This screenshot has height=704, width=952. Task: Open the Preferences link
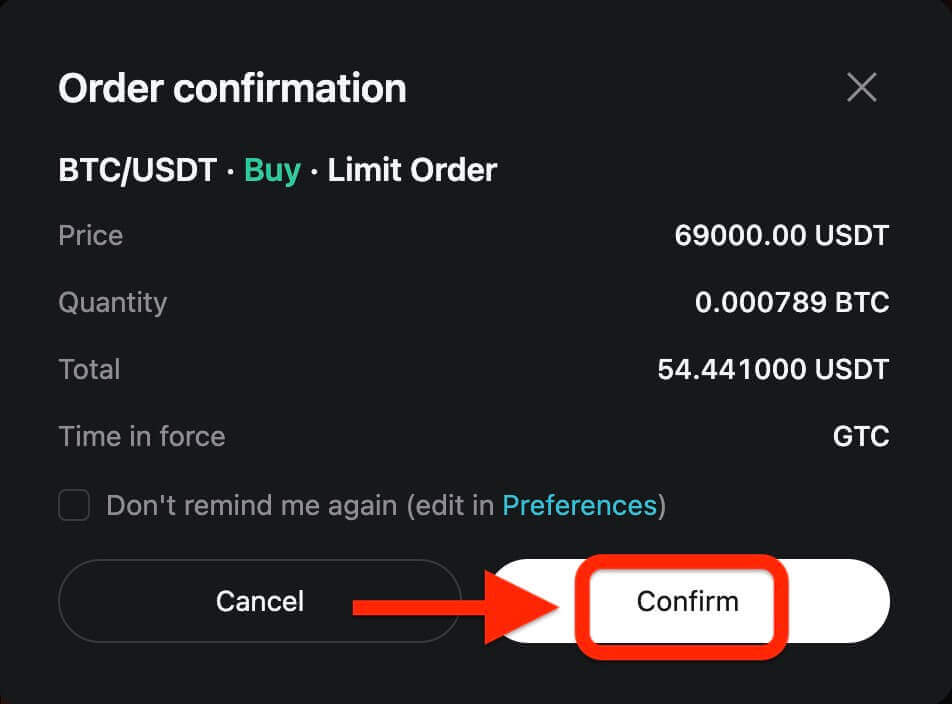(579, 506)
